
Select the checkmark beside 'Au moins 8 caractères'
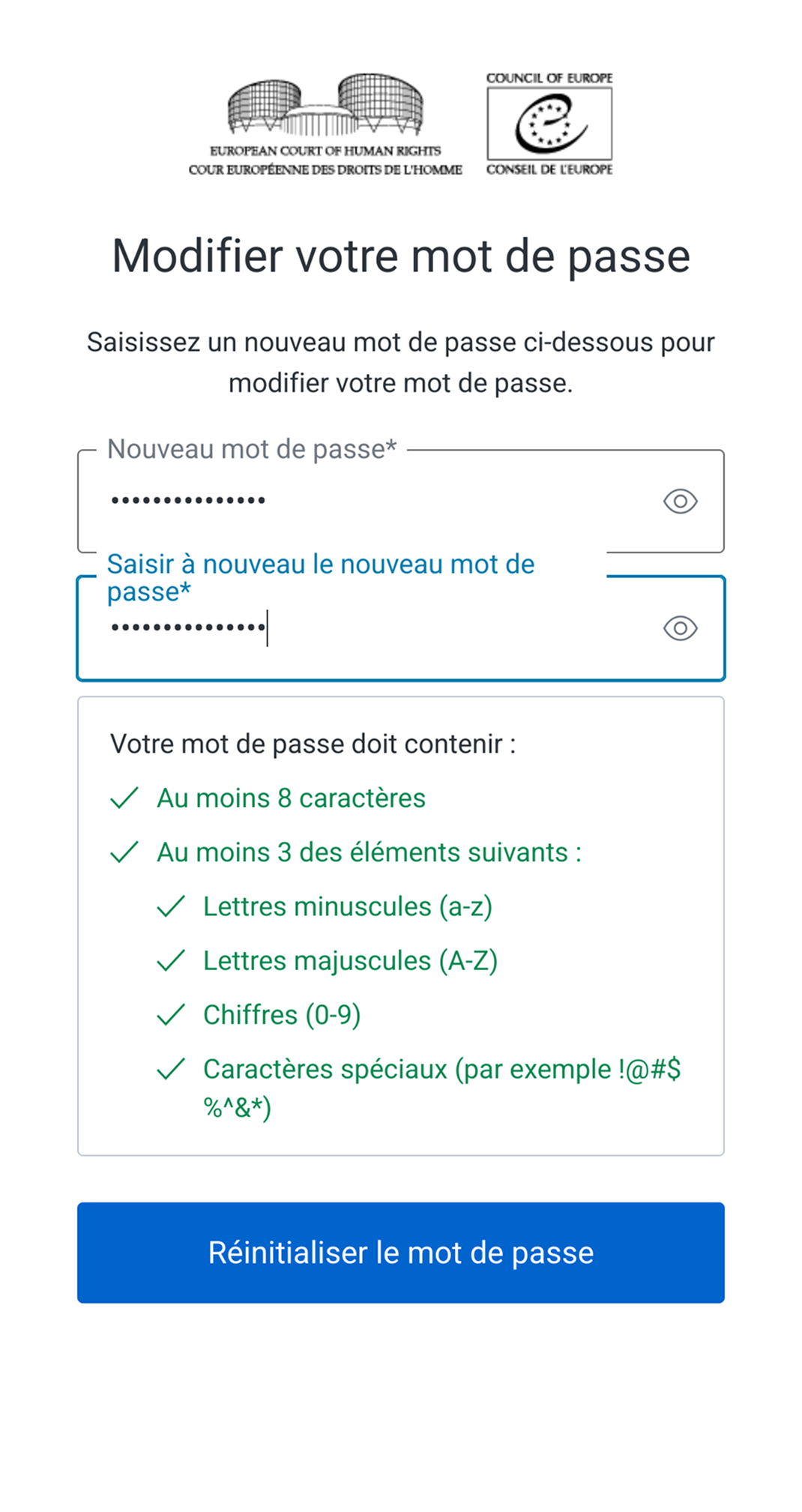(x=125, y=799)
